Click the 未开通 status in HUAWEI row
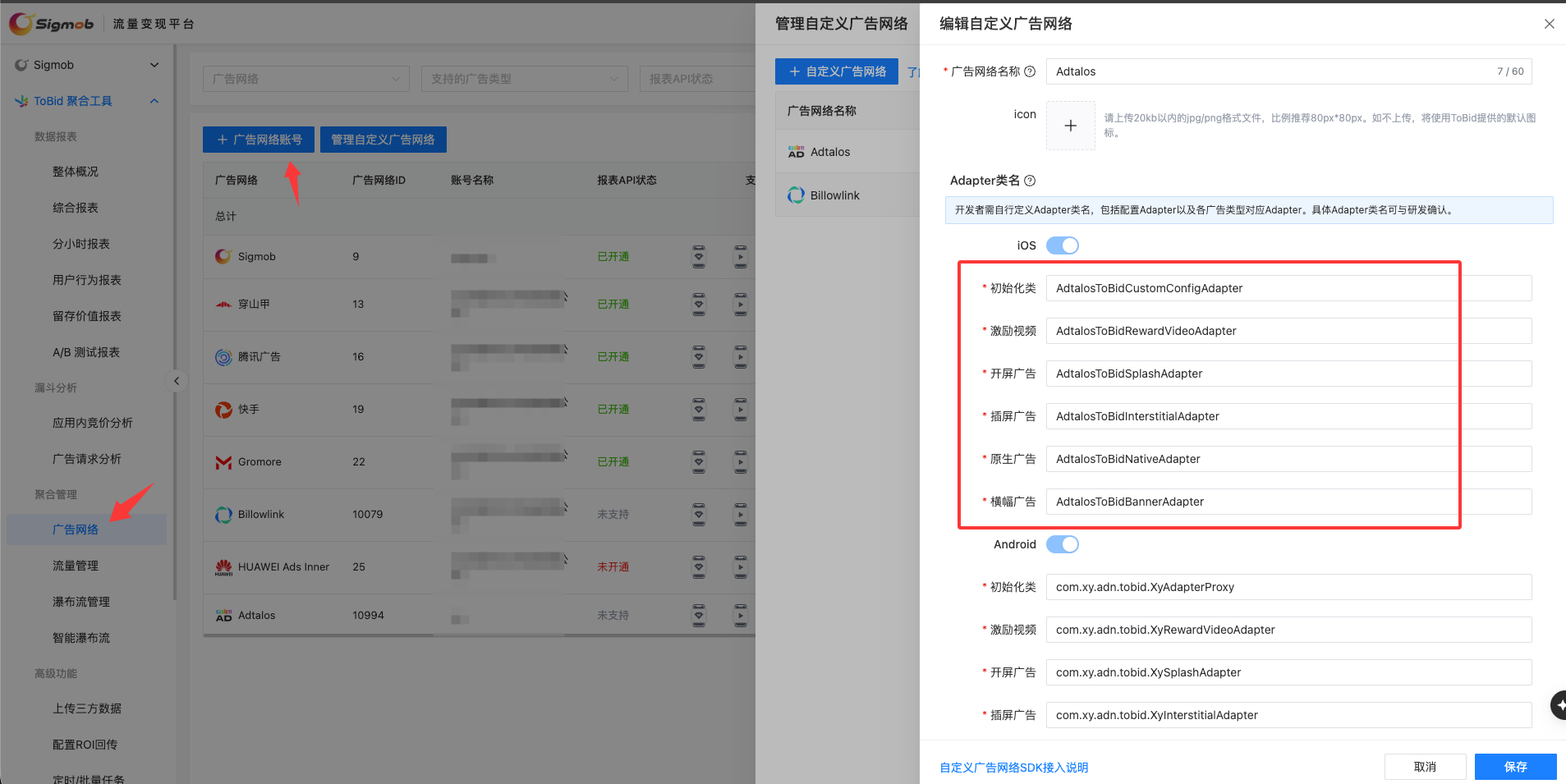1566x784 pixels. [613, 567]
